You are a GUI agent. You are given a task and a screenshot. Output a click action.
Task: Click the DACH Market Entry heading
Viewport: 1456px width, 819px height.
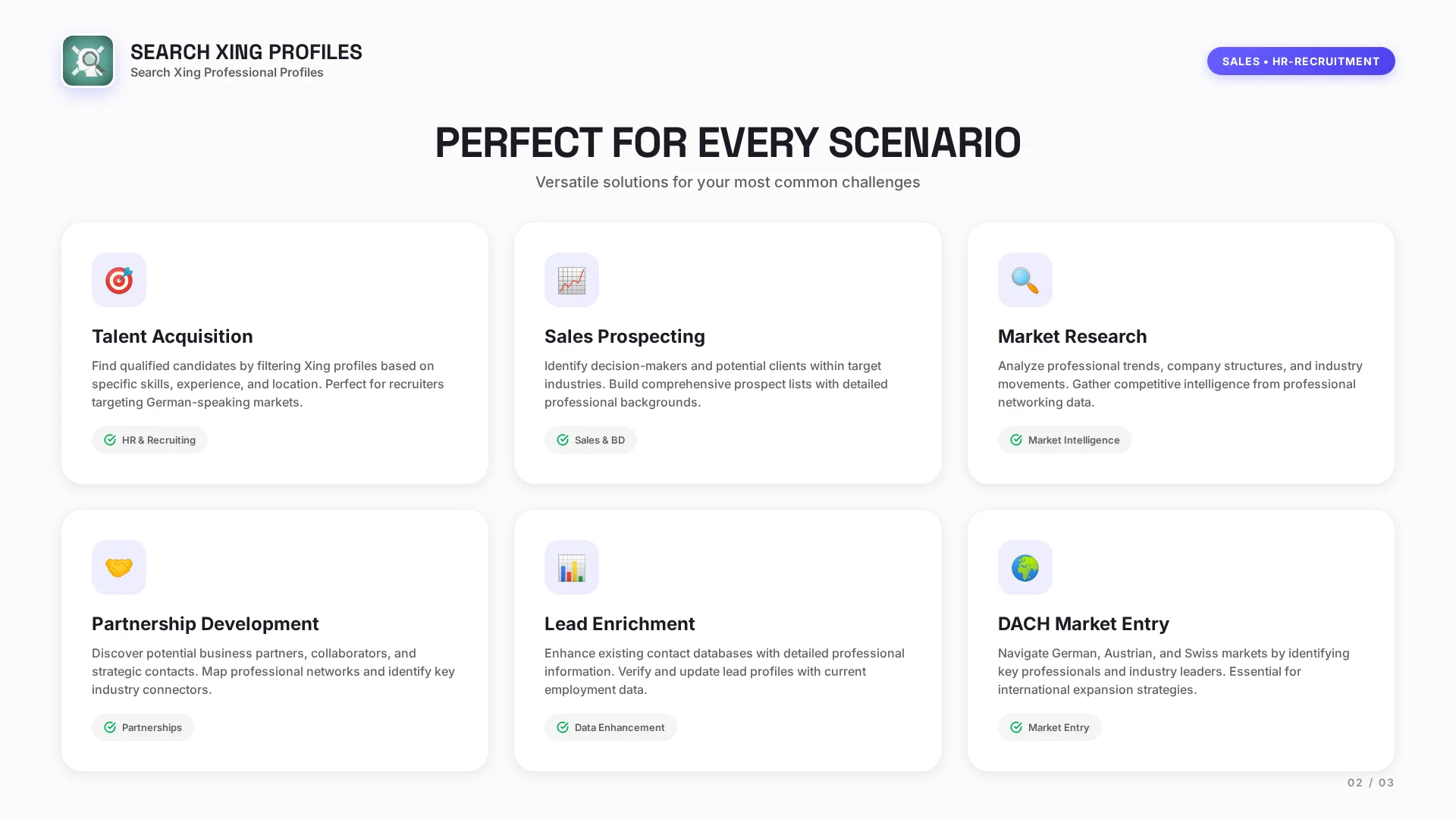tap(1083, 623)
